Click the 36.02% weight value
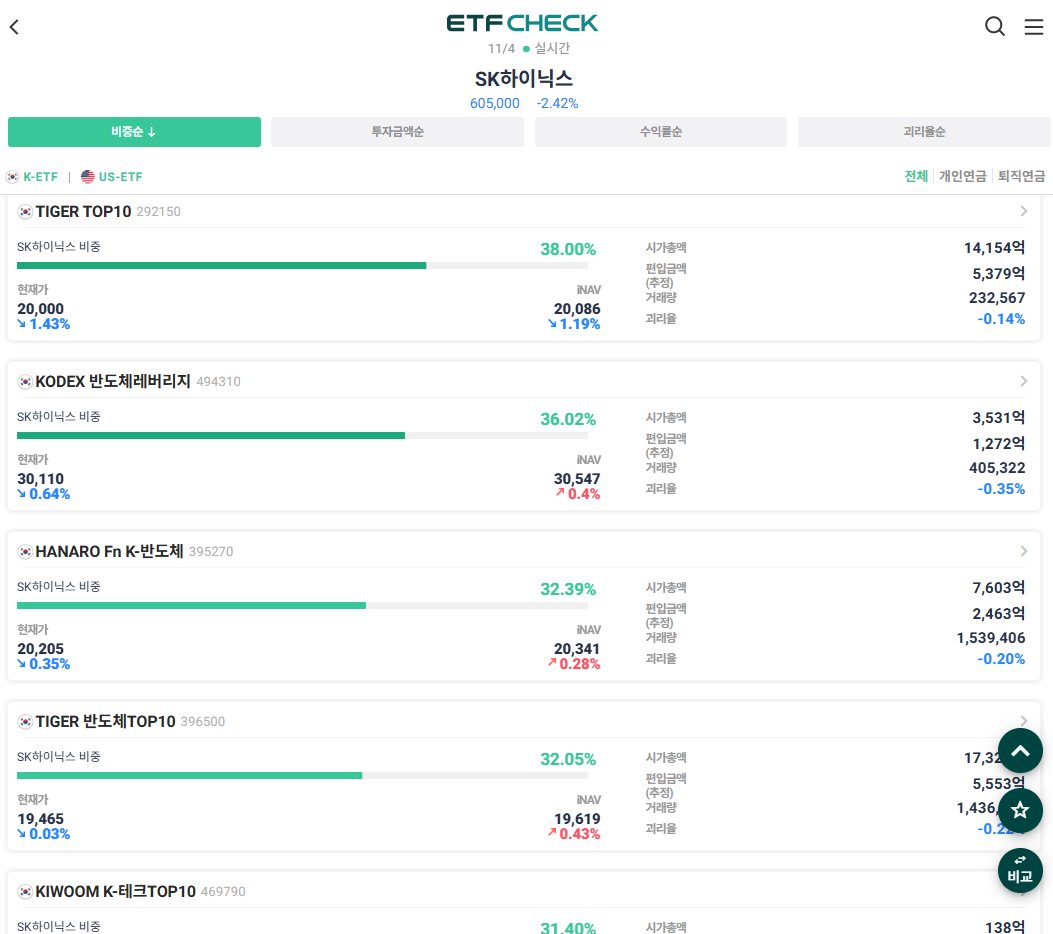This screenshot has width=1053, height=934. [x=568, y=419]
